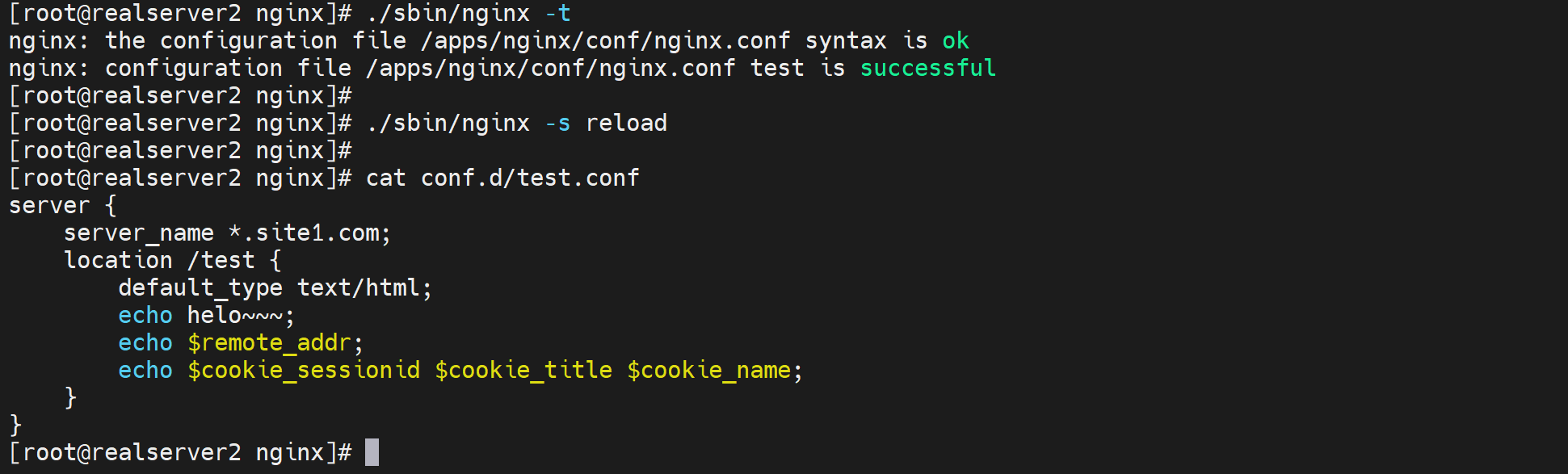Click the "conf.d/test.conf" file path

tap(530, 178)
